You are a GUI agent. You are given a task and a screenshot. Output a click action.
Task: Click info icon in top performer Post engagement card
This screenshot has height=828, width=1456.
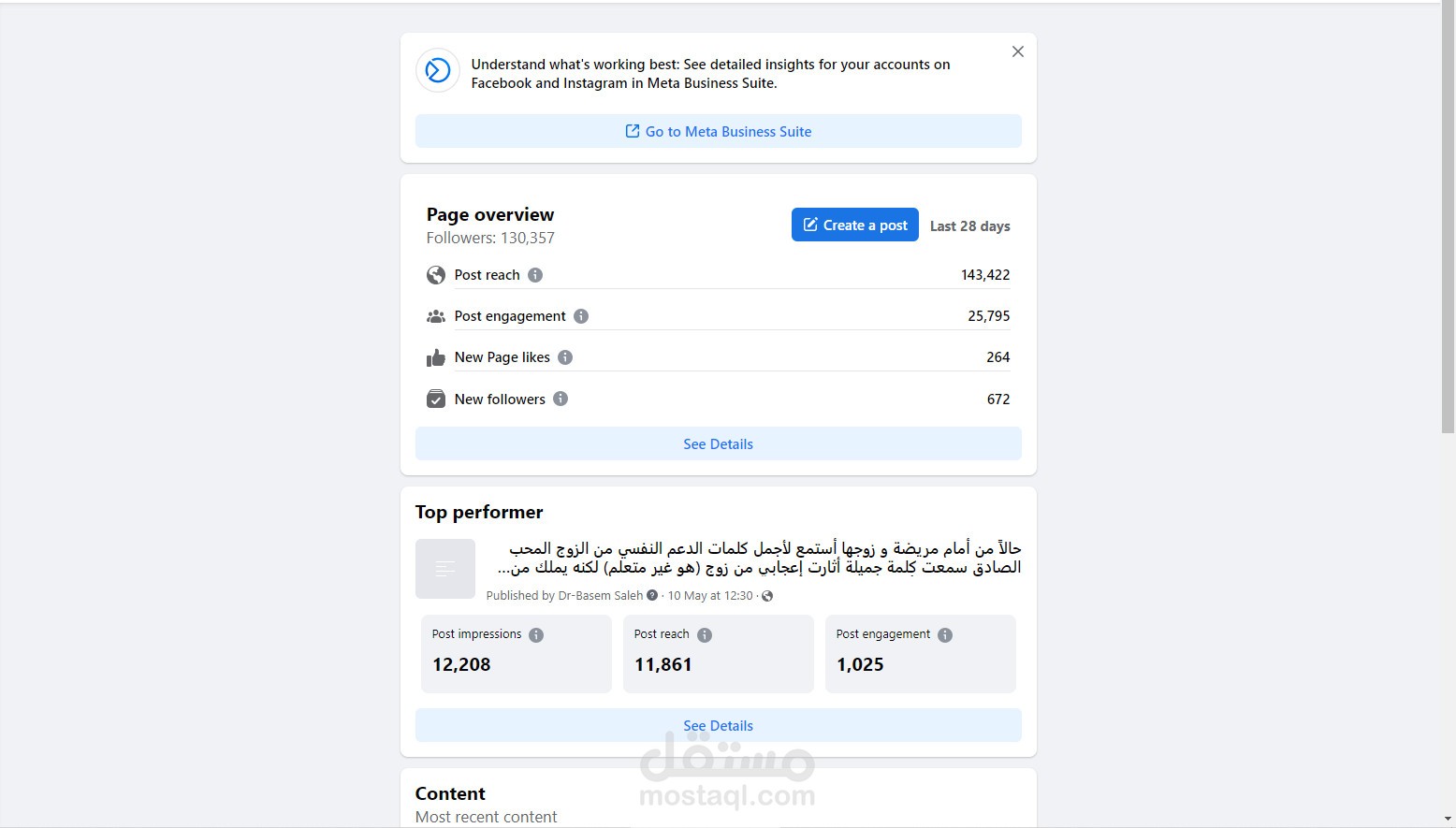[x=945, y=635]
